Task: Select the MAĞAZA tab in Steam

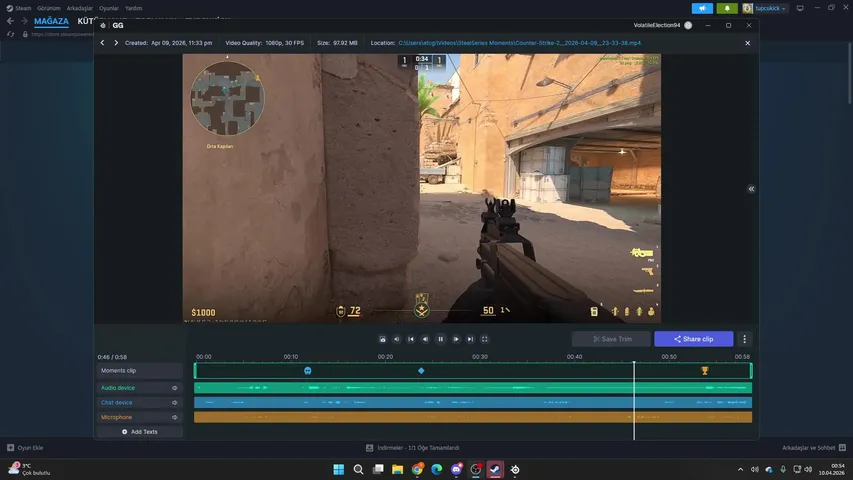Action: point(51,21)
